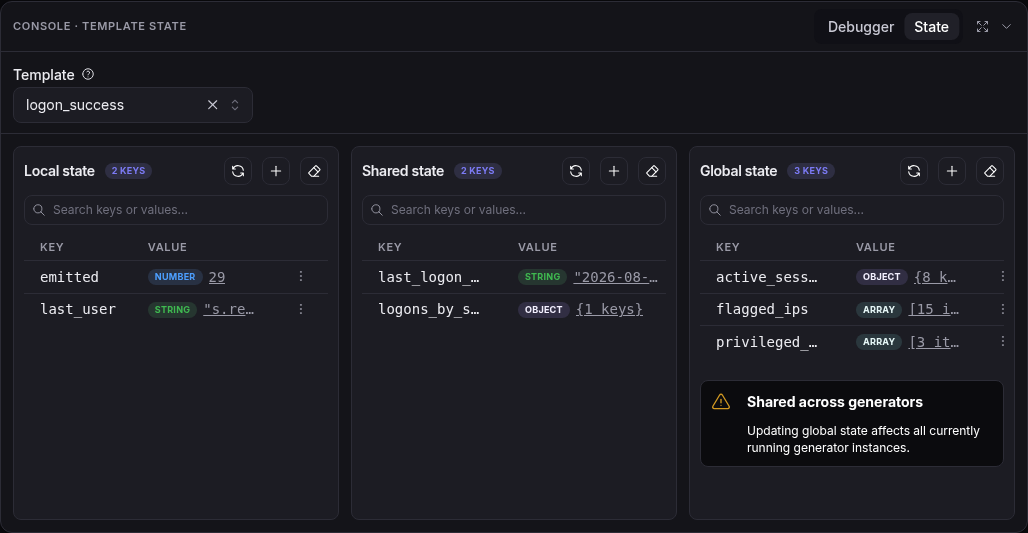This screenshot has width=1028, height=533.
Task: Refresh the Global state panel
Action: point(914,171)
